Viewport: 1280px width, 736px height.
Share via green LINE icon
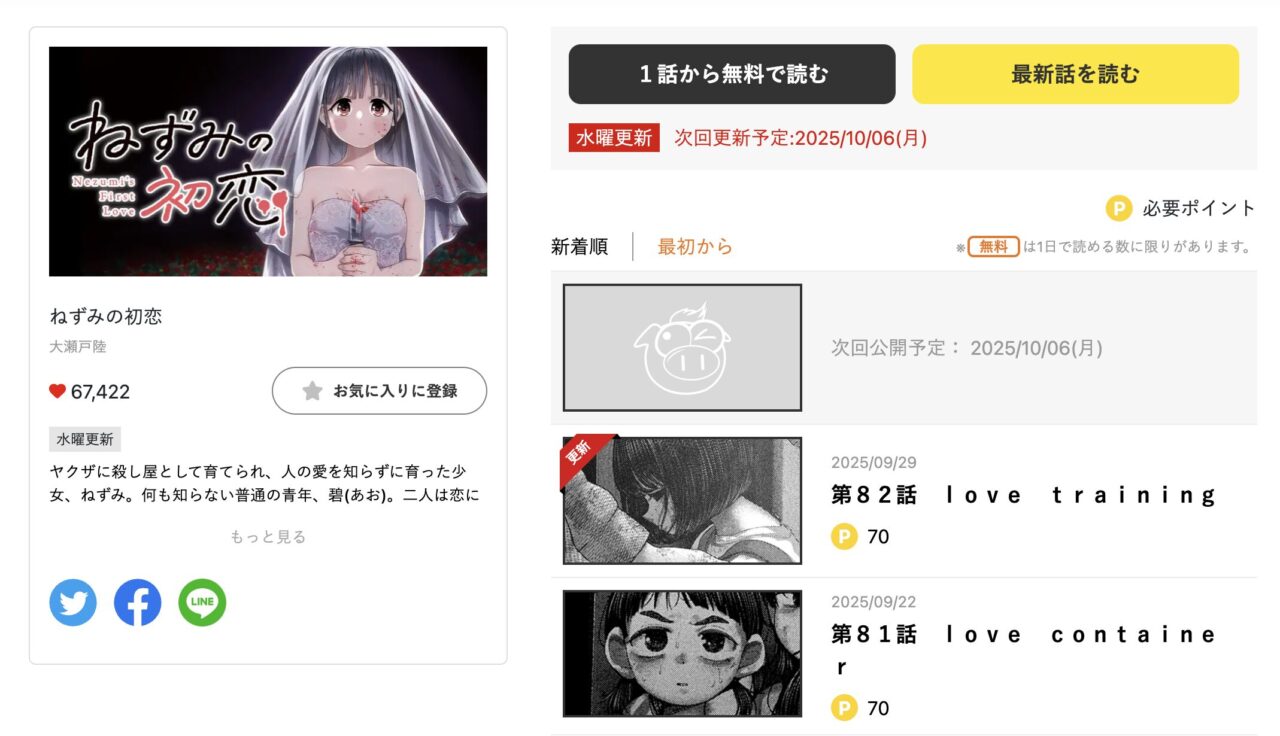click(202, 603)
